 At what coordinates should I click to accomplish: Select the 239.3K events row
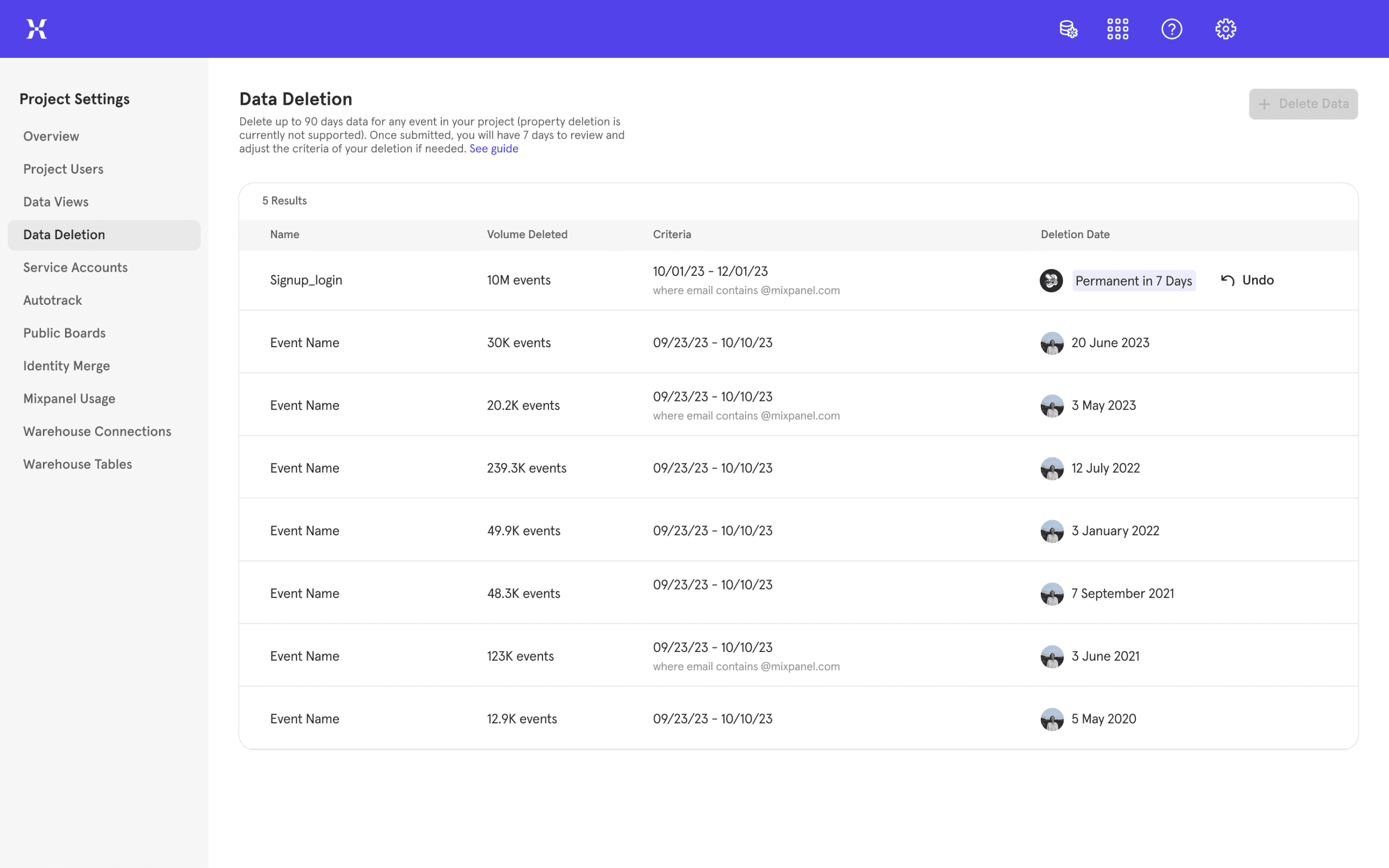click(526, 468)
